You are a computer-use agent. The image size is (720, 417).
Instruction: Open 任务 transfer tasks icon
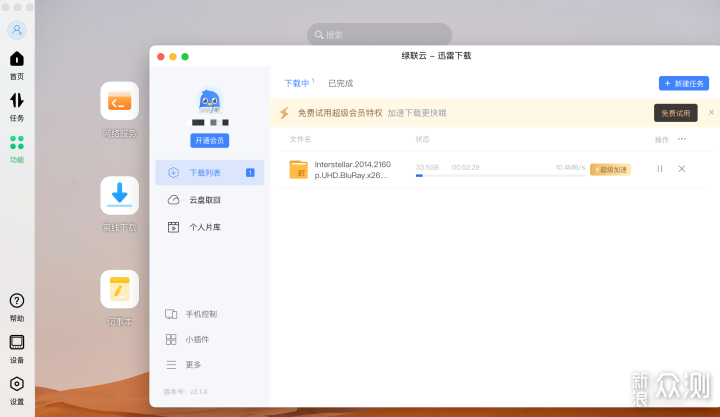click(x=17, y=100)
